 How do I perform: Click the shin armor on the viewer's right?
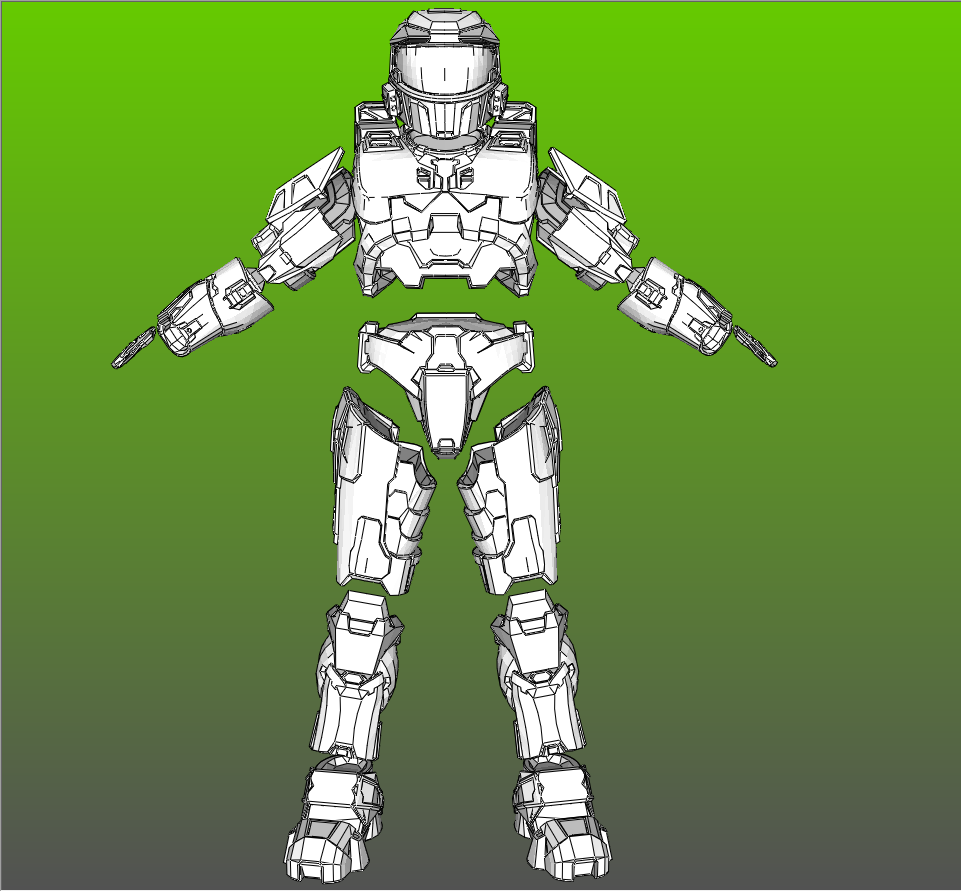pos(537,676)
